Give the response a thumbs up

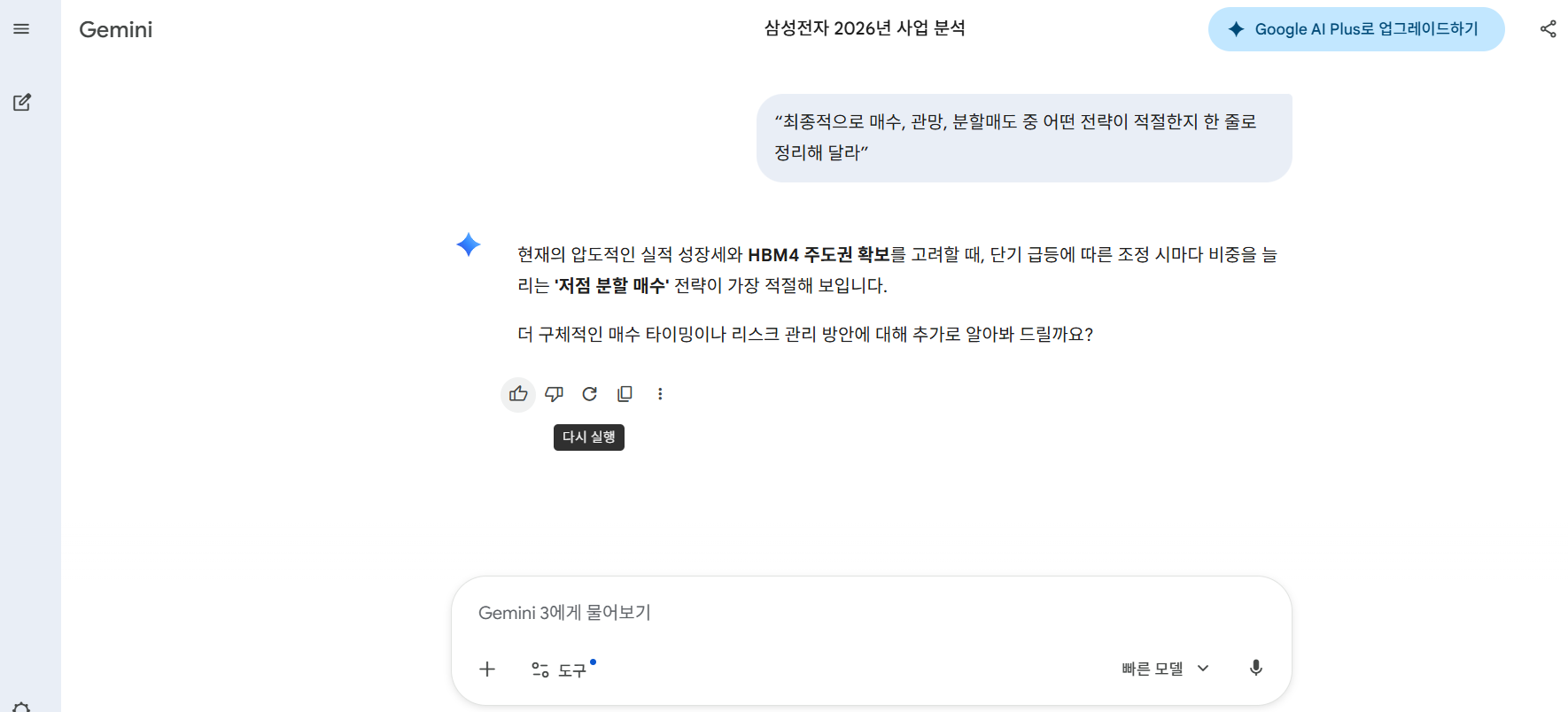point(518,394)
